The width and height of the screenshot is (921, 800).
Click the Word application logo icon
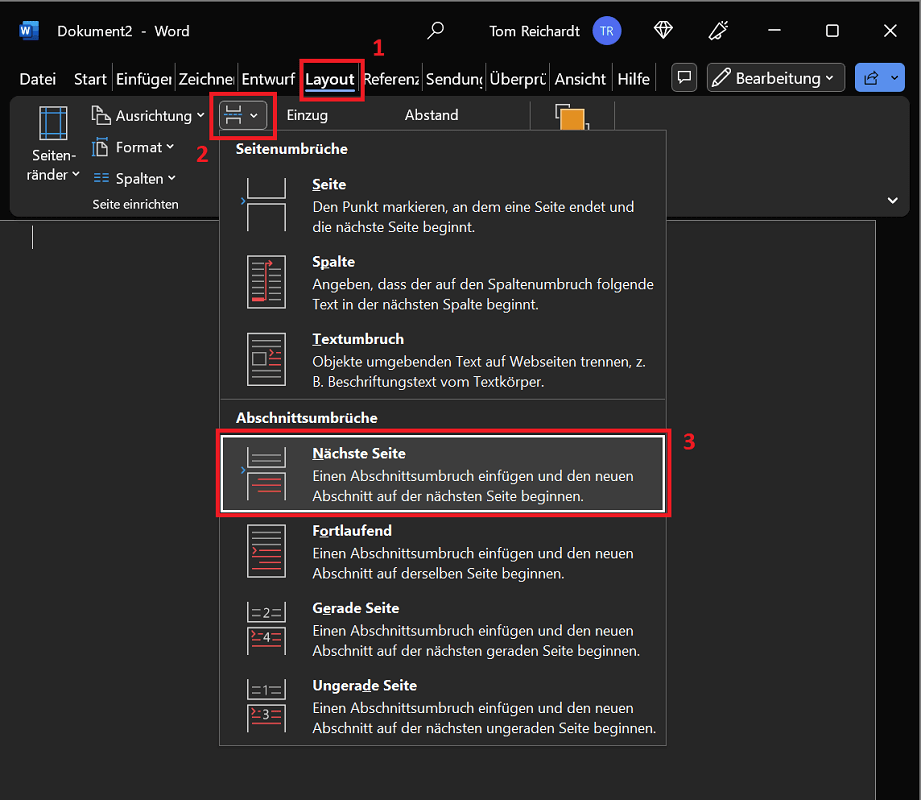28,31
